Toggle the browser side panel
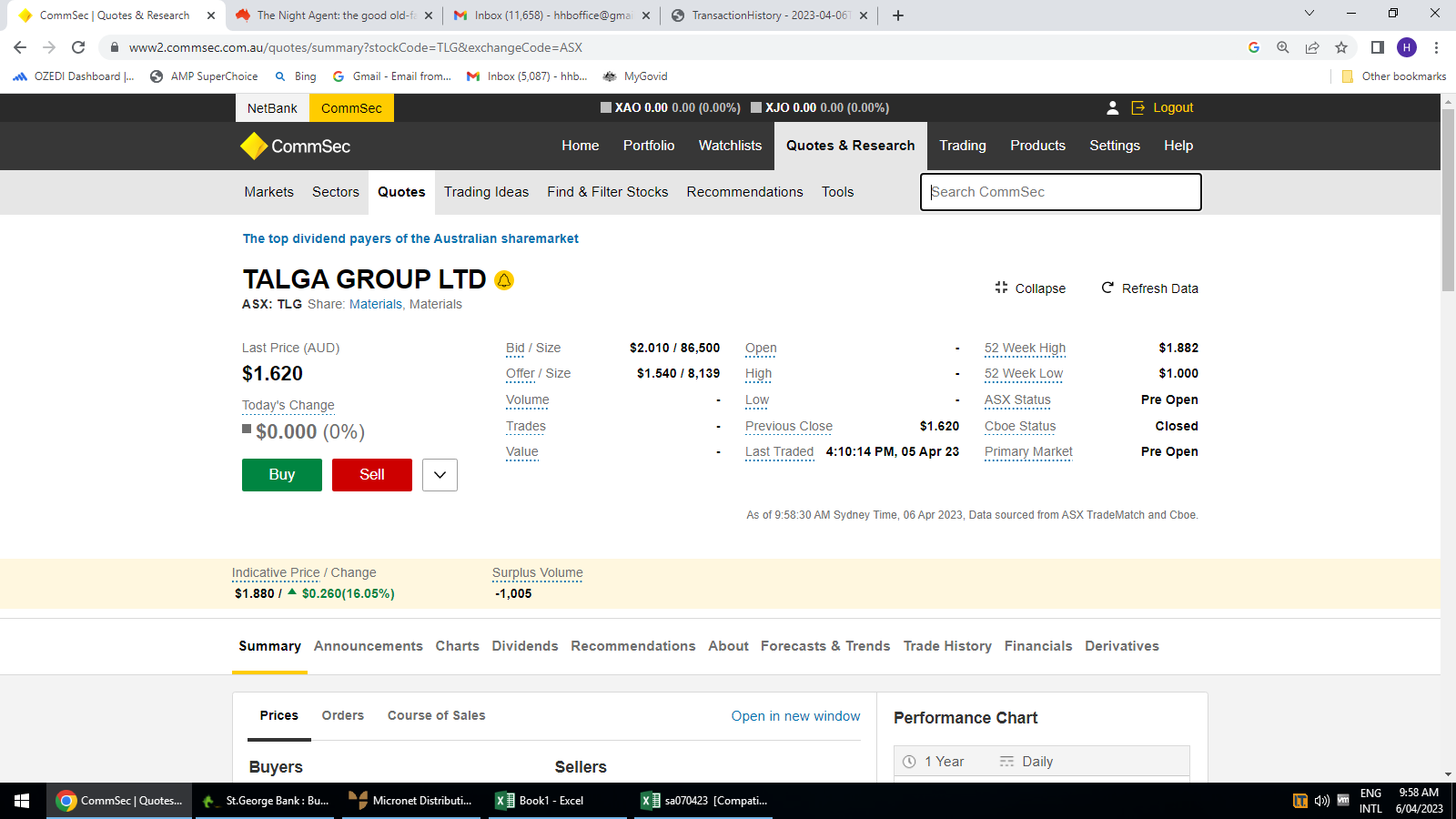This screenshot has height=819, width=1456. [1378, 47]
